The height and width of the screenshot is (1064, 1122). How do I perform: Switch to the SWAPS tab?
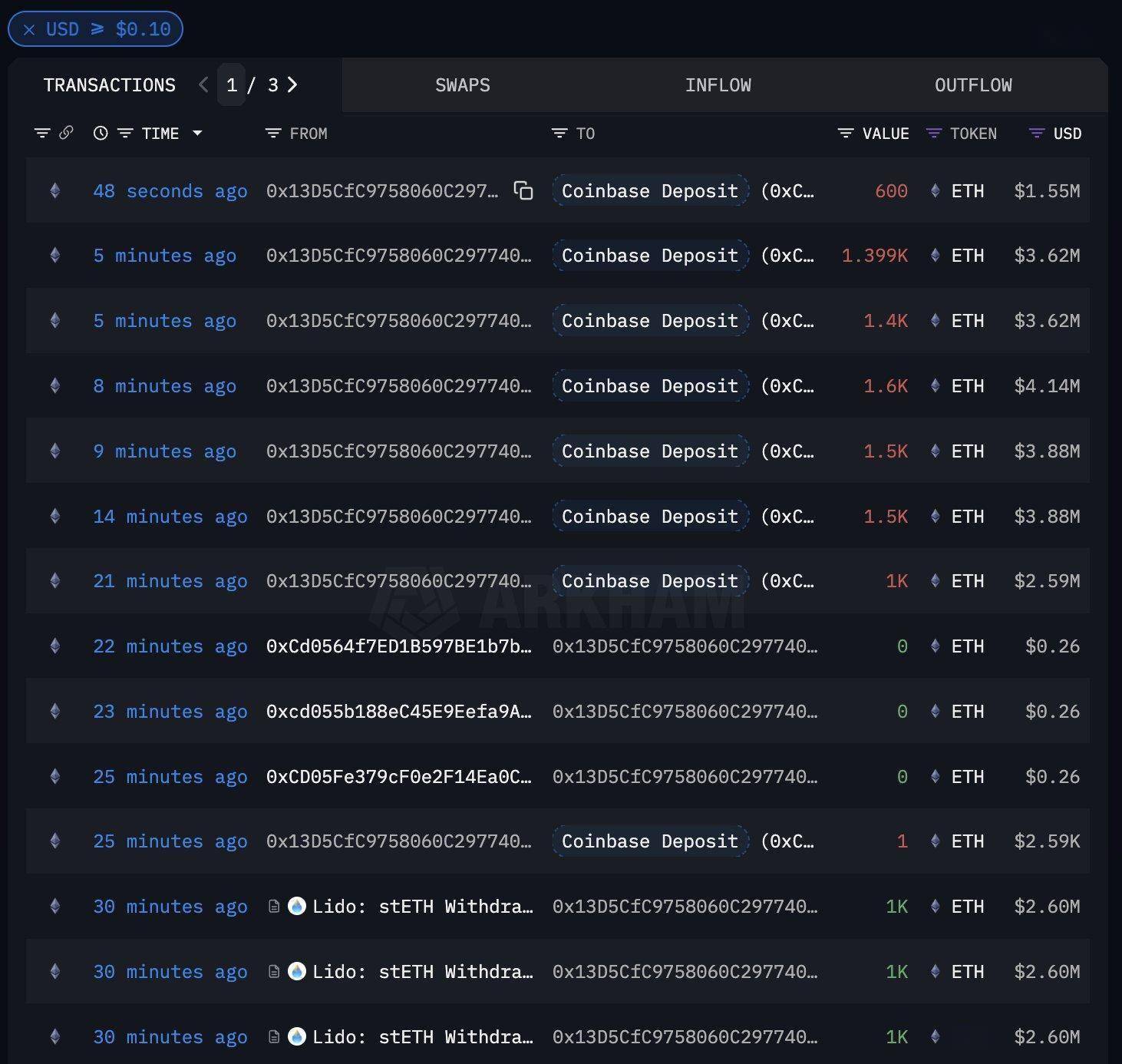click(463, 85)
